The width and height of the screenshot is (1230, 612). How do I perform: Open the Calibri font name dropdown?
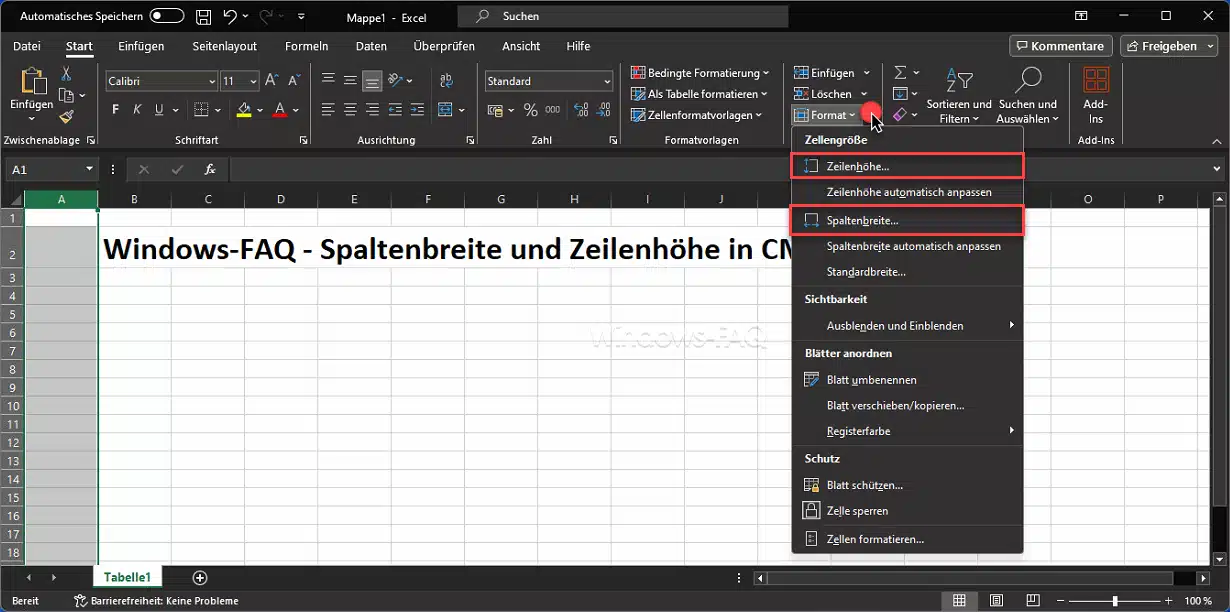(211, 82)
